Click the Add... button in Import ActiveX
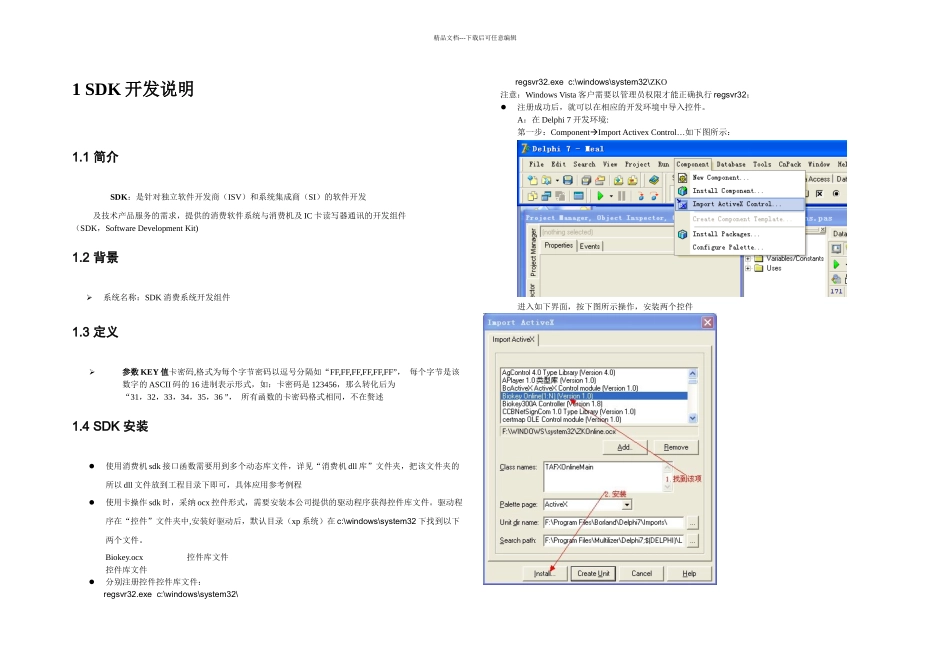Viewport: 950px width, 672px height. tap(625, 447)
